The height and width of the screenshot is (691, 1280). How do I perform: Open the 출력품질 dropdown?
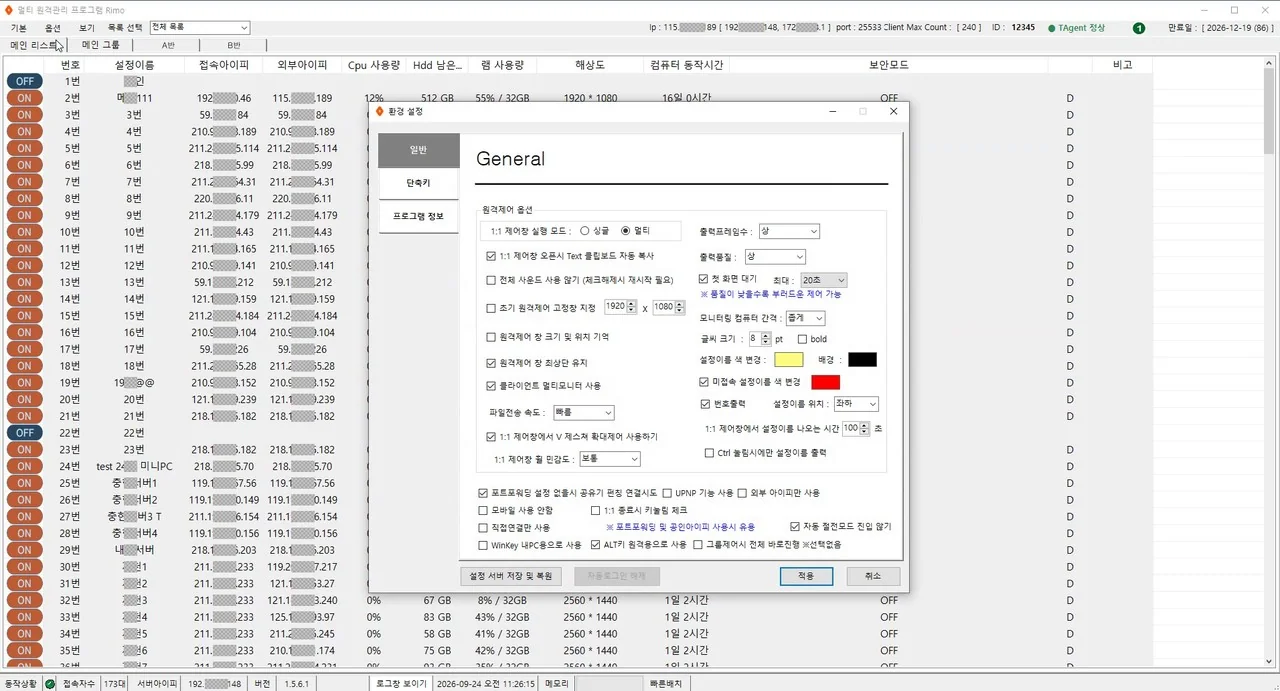(775, 257)
